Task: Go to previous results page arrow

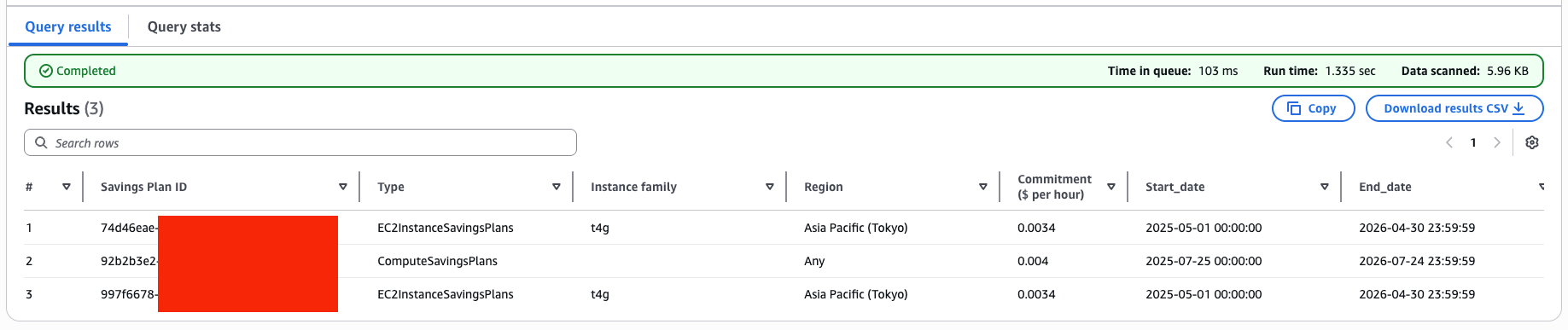Action: [1449, 142]
